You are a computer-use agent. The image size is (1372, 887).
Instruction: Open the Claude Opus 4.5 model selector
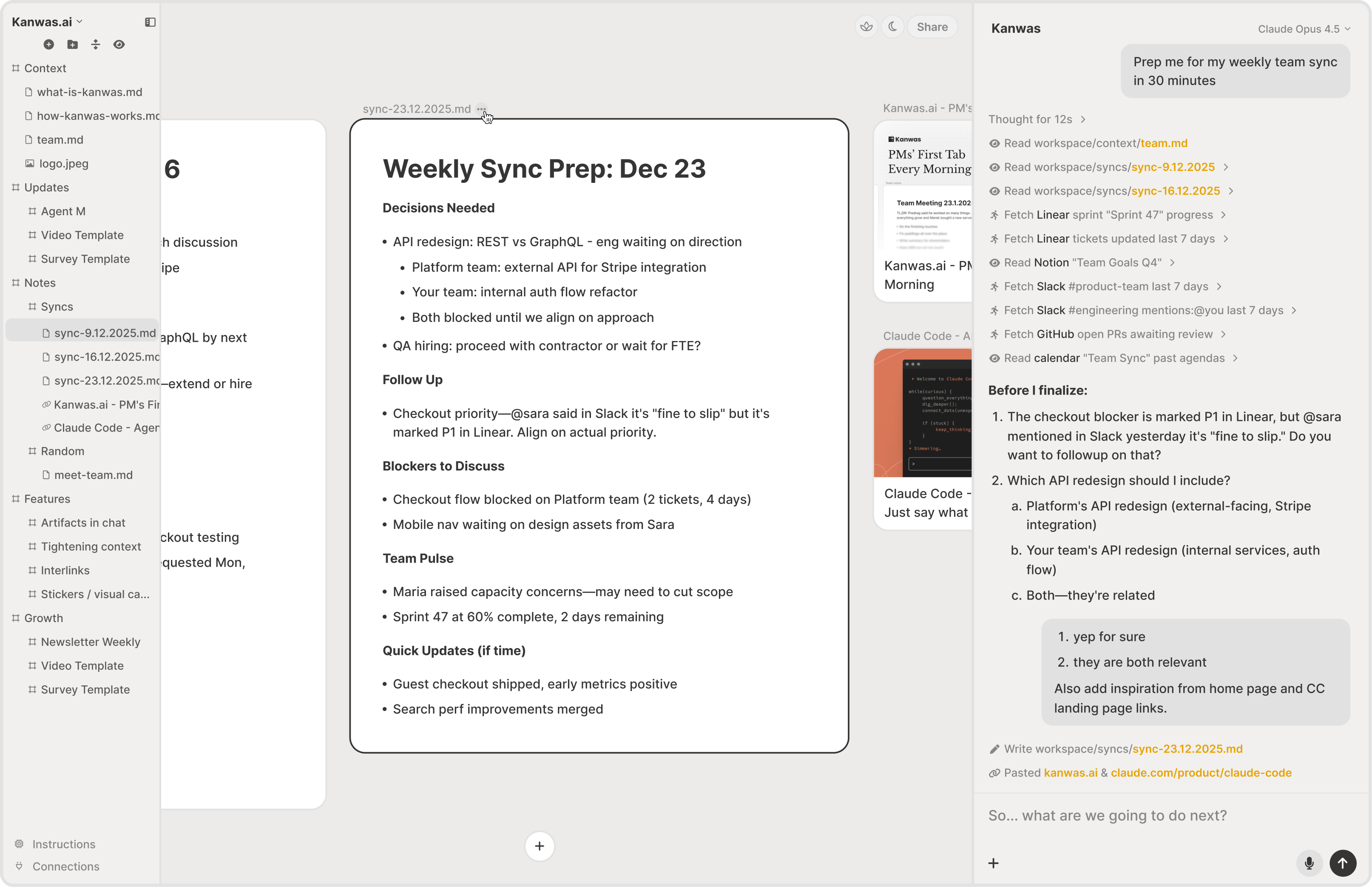point(1304,29)
